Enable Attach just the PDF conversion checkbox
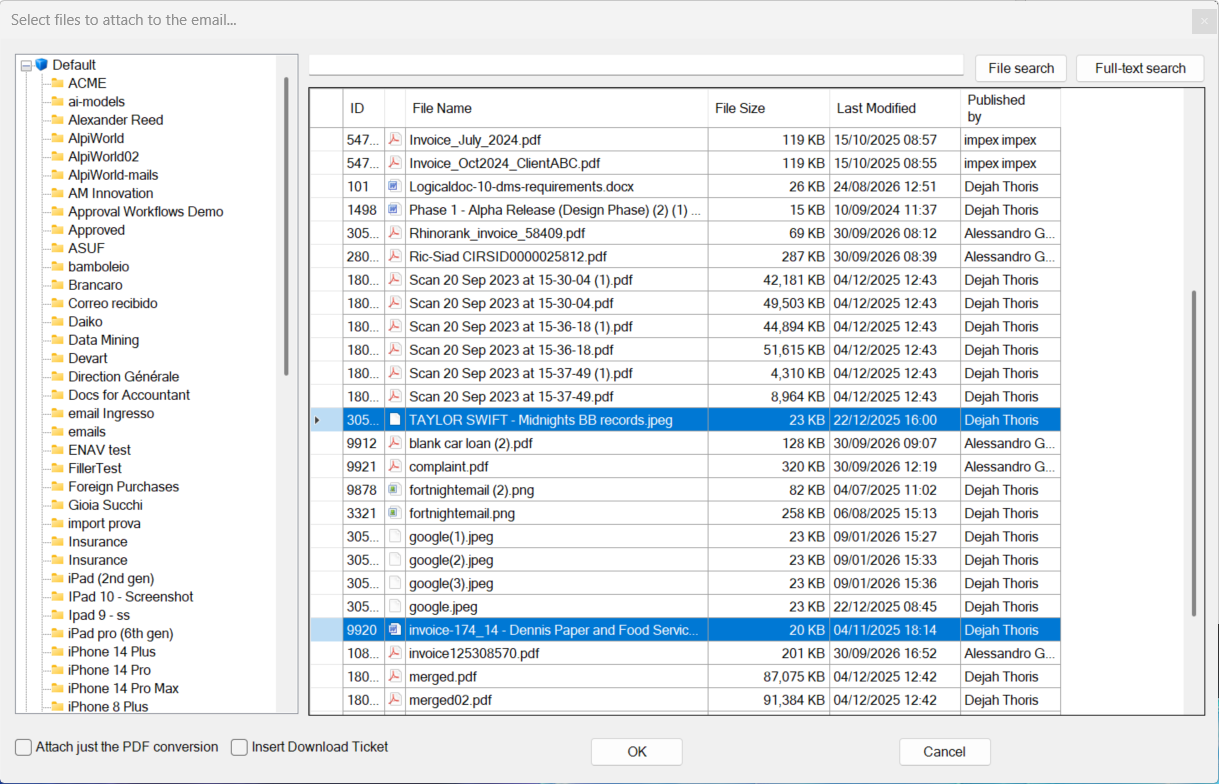 [23, 747]
